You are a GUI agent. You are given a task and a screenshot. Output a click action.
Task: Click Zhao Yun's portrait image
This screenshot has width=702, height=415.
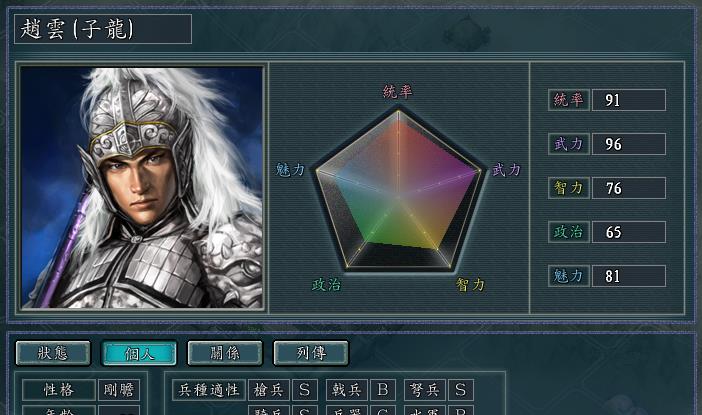(141, 187)
